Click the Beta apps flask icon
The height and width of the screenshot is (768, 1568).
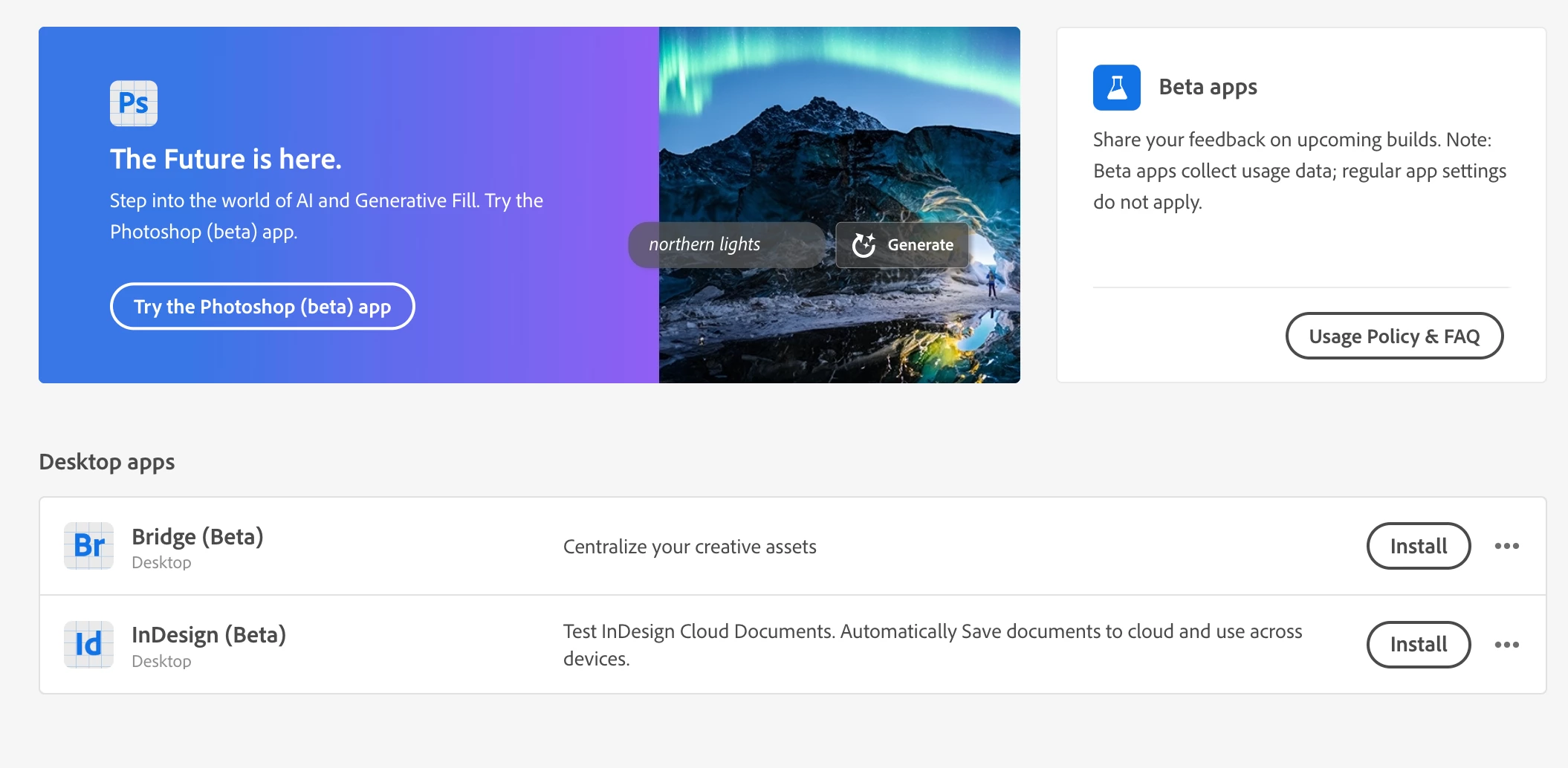coord(1116,88)
